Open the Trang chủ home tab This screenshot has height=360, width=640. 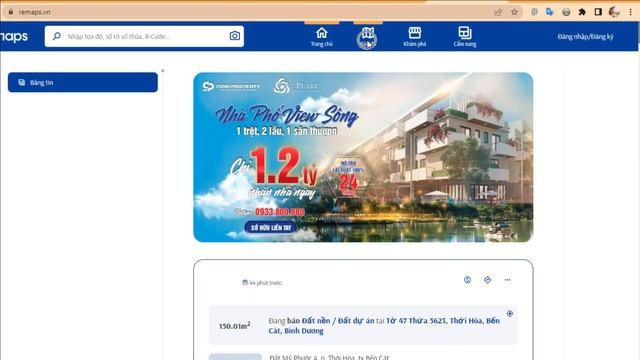click(x=322, y=37)
